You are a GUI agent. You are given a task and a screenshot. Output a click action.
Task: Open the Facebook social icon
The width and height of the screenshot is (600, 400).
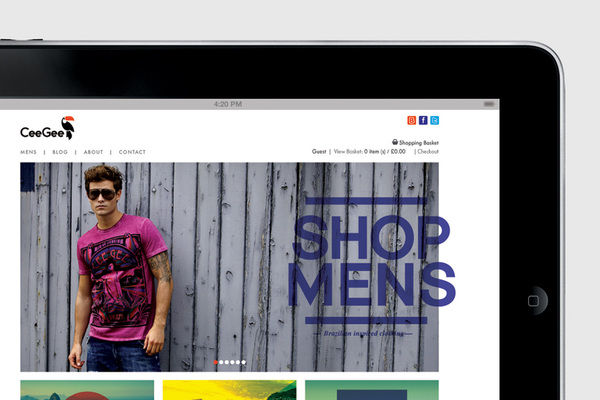(x=423, y=120)
